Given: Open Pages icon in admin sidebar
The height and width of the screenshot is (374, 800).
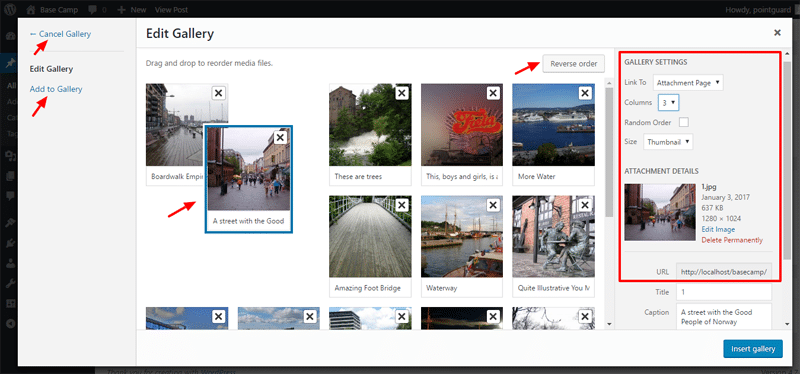Looking at the screenshot, I should [x=10, y=176].
